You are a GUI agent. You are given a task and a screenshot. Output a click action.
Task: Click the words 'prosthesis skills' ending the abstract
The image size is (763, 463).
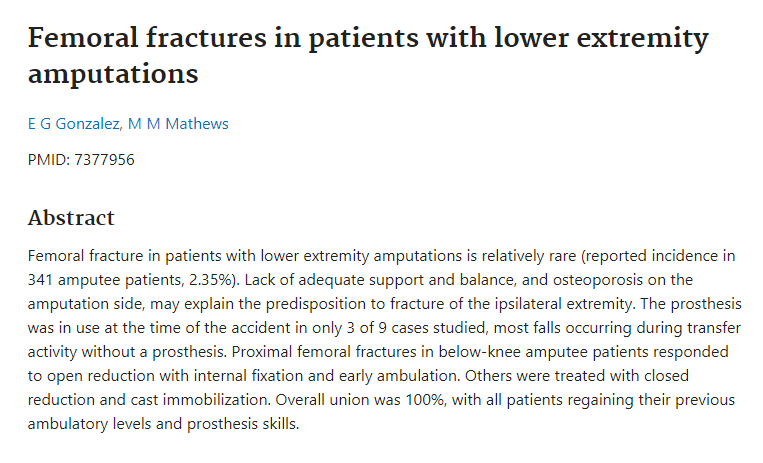[x=240, y=423]
